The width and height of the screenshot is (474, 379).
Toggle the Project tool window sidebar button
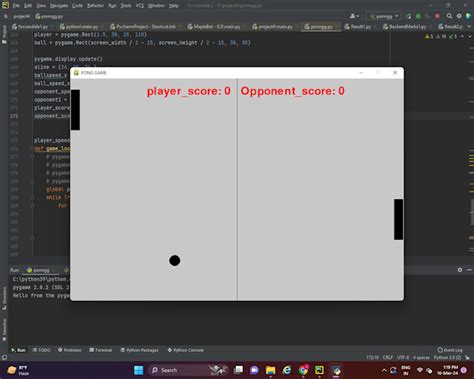point(4,34)
